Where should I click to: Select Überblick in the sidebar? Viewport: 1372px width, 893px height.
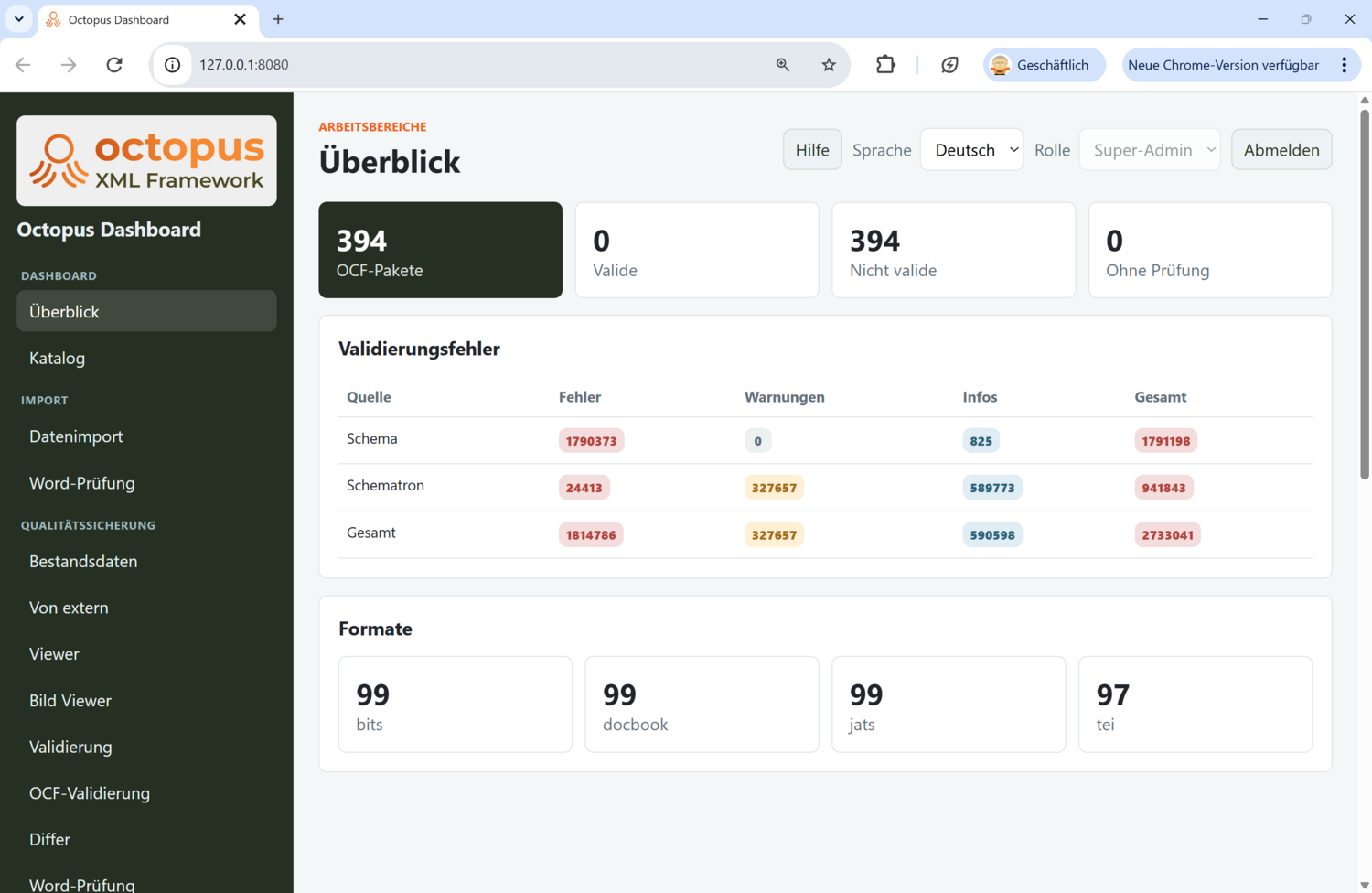(146, 311)
